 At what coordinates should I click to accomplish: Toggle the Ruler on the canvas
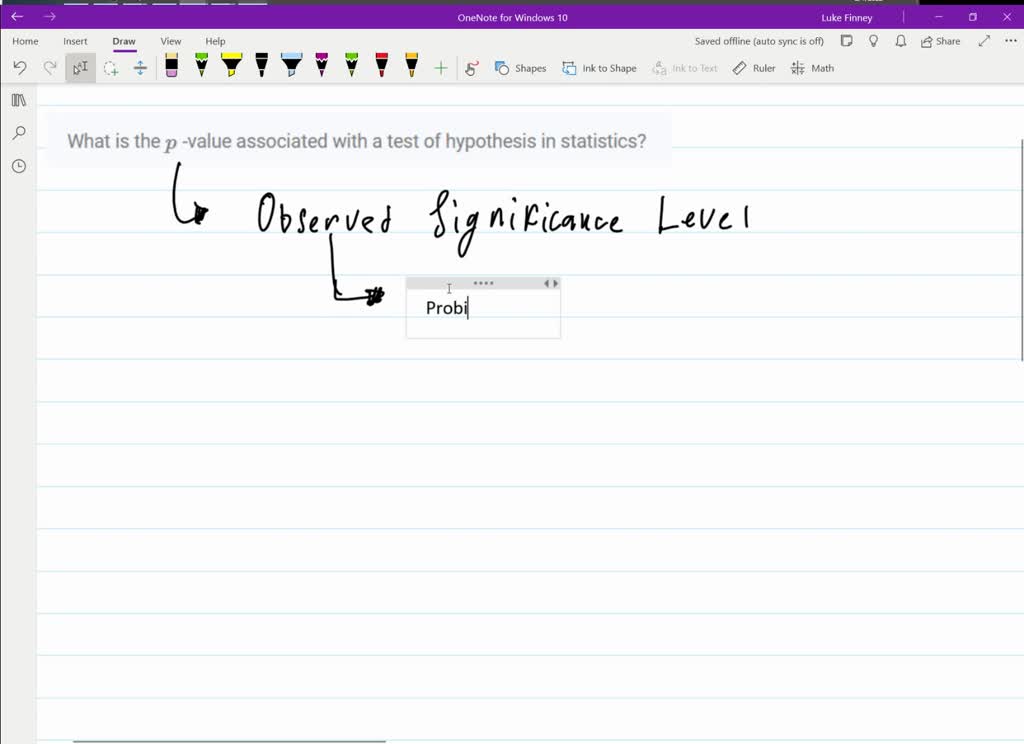tap(754, 68)
